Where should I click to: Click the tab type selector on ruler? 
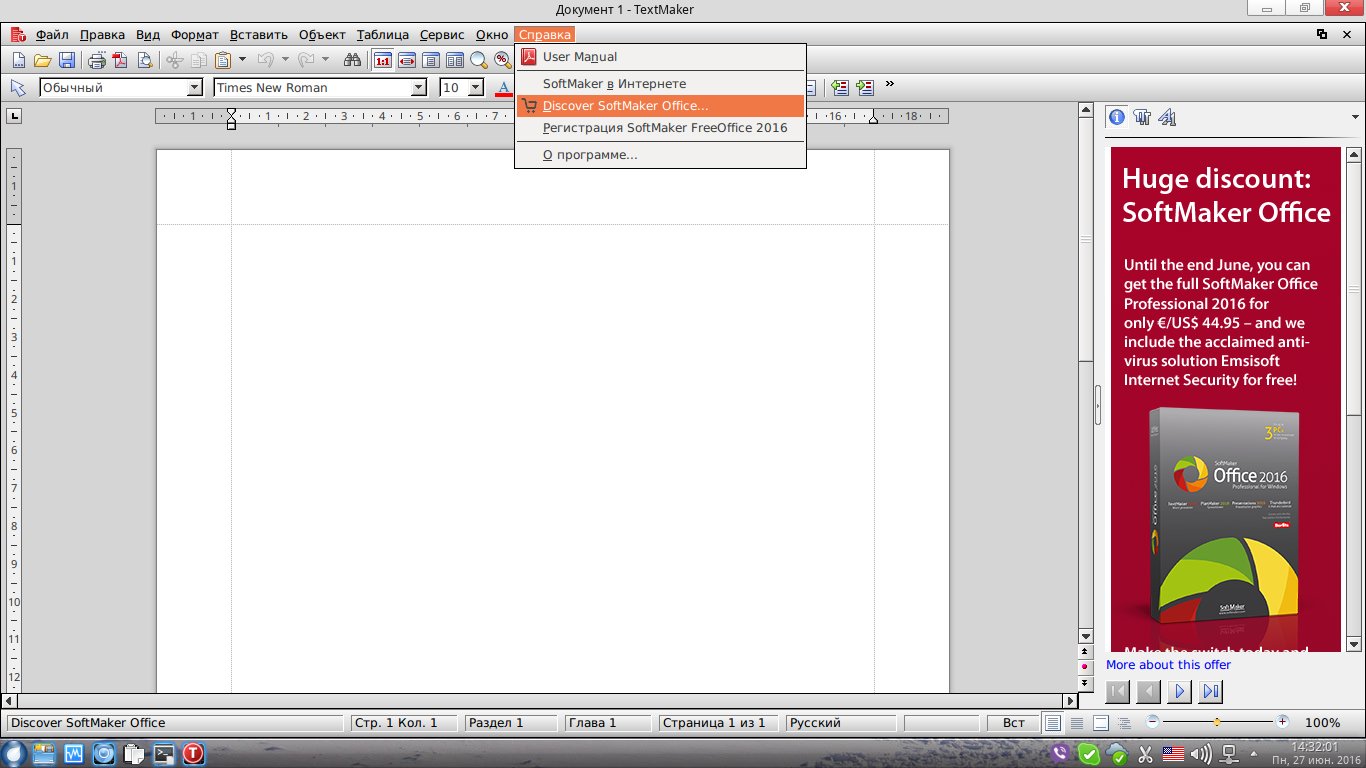coord(14,116)
